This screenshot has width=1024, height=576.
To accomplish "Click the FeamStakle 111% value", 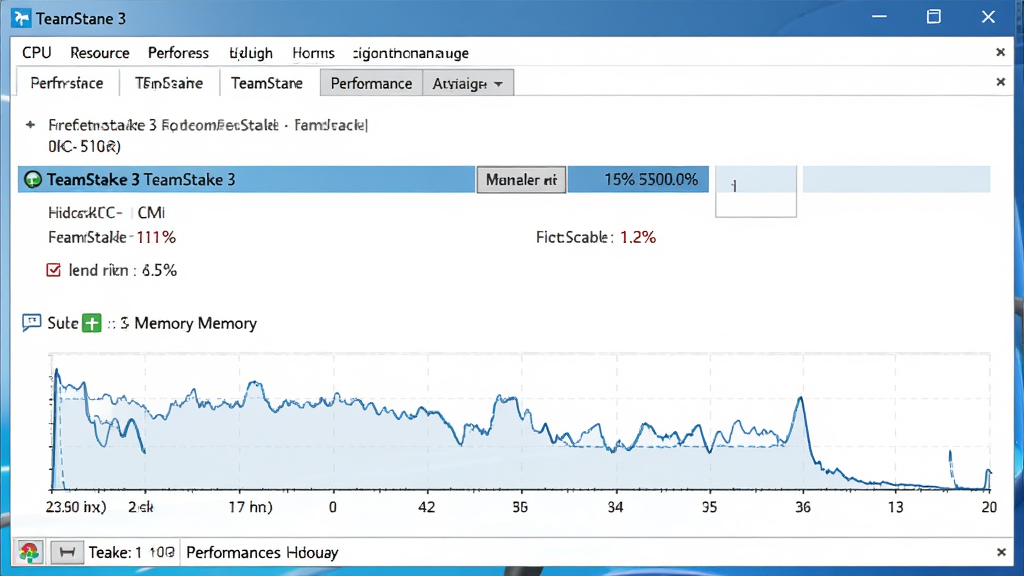I will (x=156, y=237).
